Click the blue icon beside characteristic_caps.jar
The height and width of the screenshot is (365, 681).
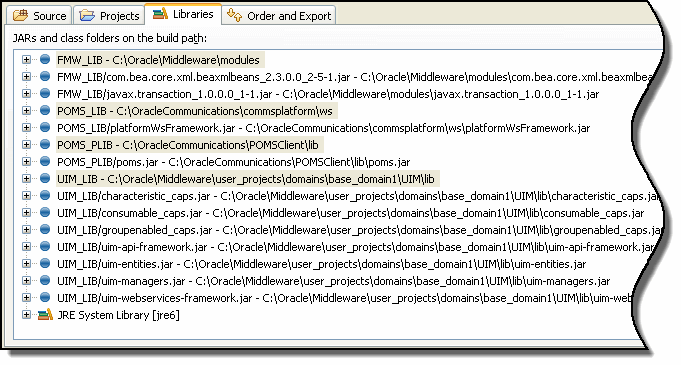pyautogui.click(x=45, y=195)
